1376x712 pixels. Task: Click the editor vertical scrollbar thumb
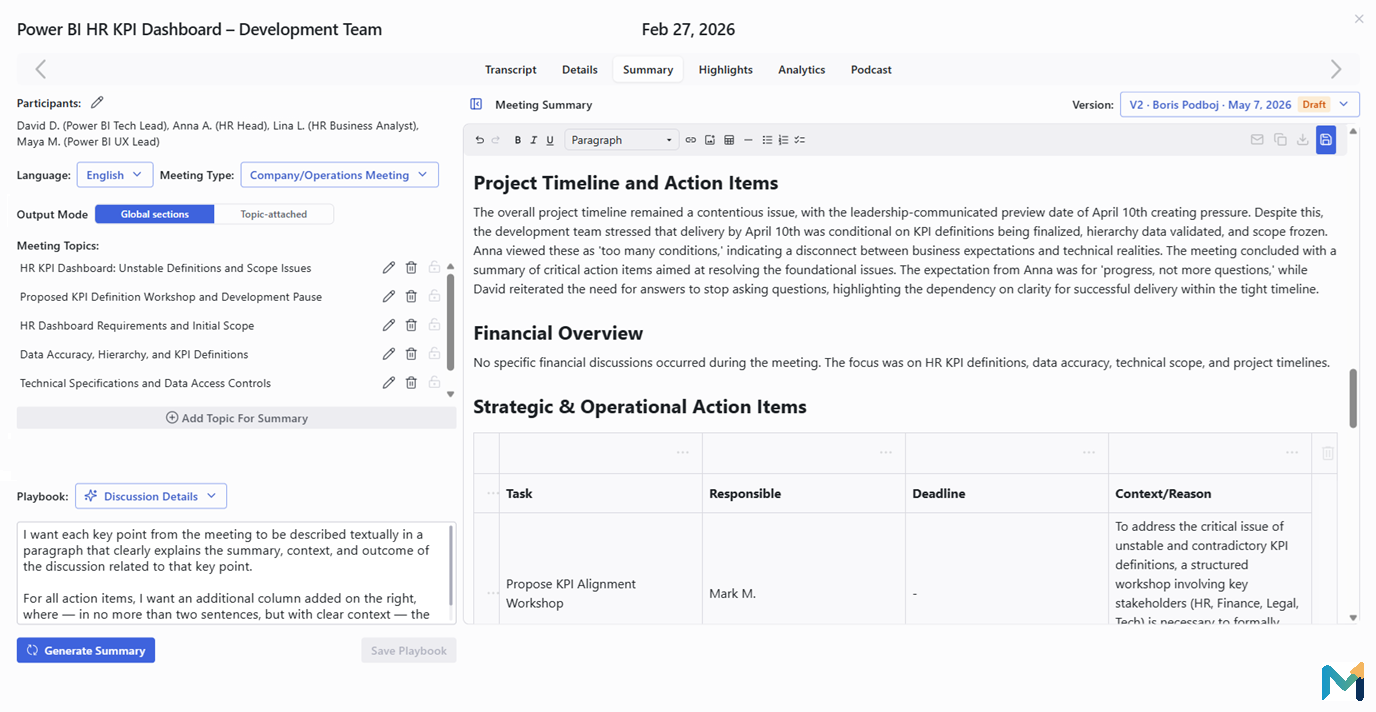click(1354, 398)
